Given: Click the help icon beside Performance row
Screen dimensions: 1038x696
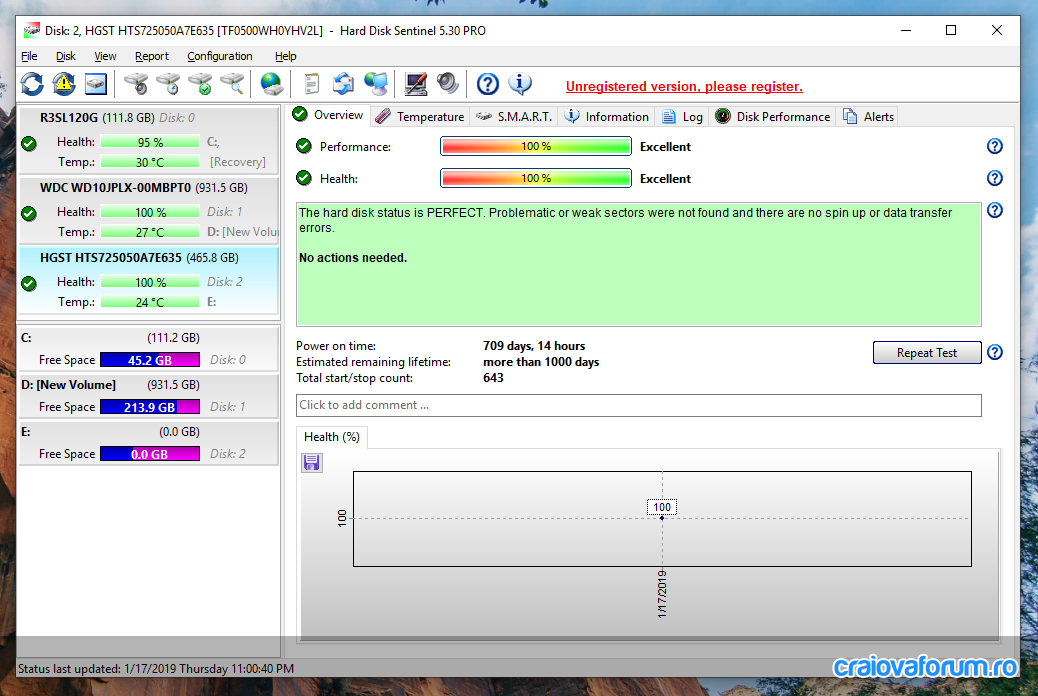Looking at the screenshot, I should pyautogui.click(x=994, y=146).
